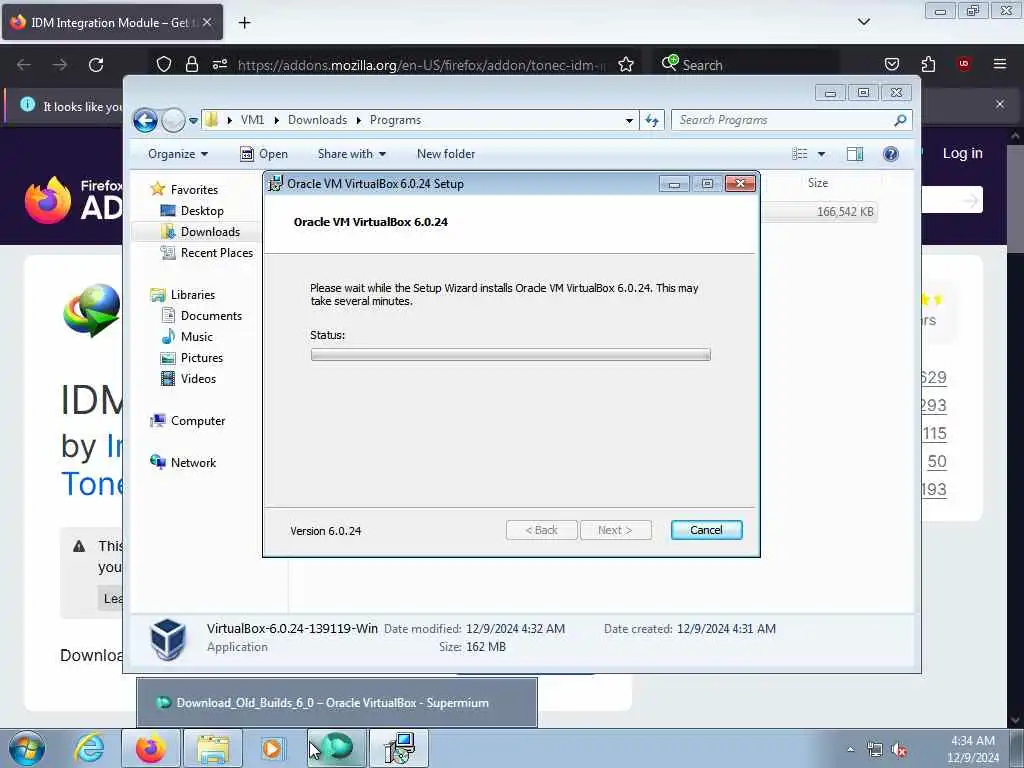Select Music library
Screen dimensions: 1024x768
click(187, 337)
